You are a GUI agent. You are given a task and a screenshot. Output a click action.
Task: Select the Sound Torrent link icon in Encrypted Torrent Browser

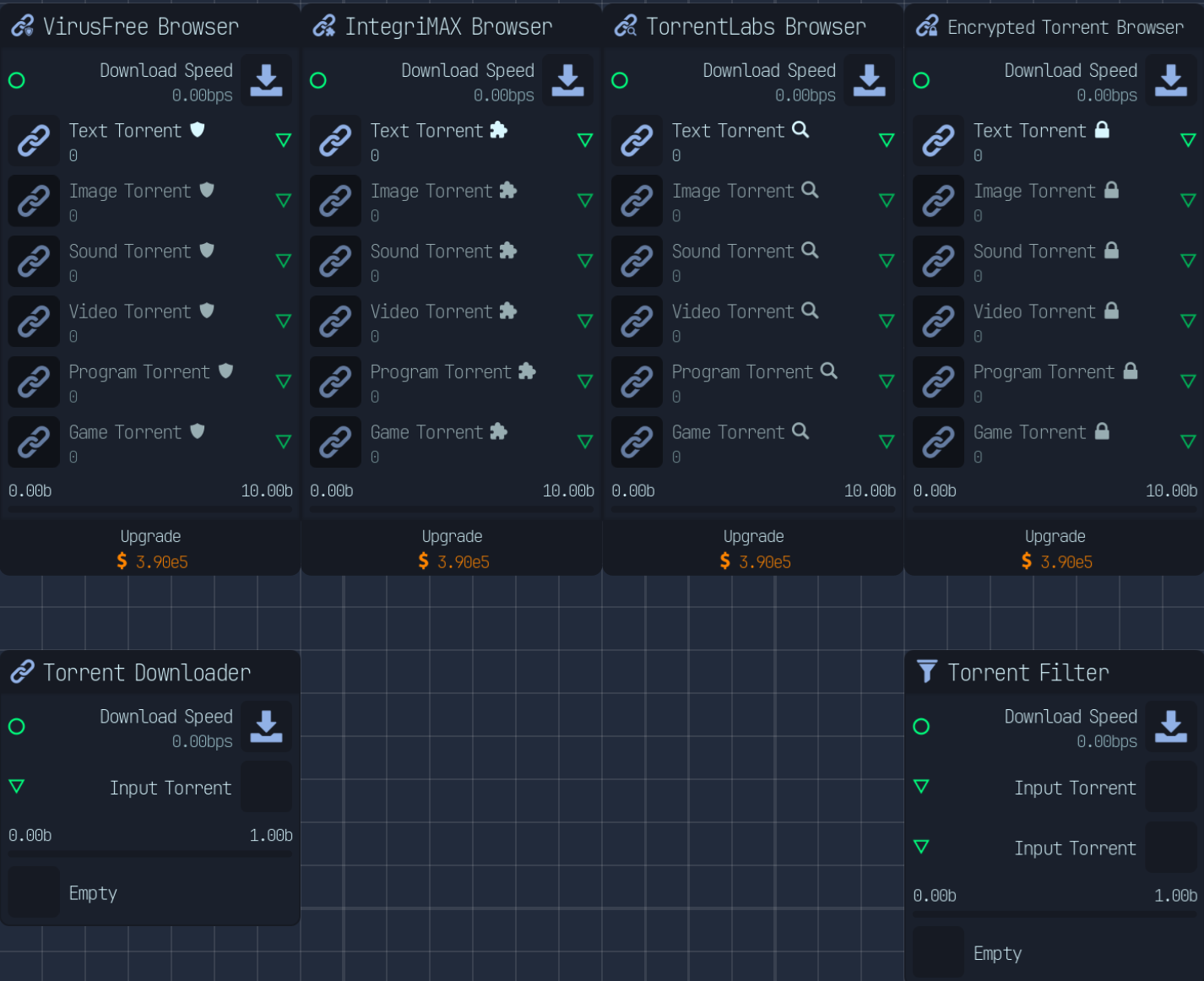(938, 262)
